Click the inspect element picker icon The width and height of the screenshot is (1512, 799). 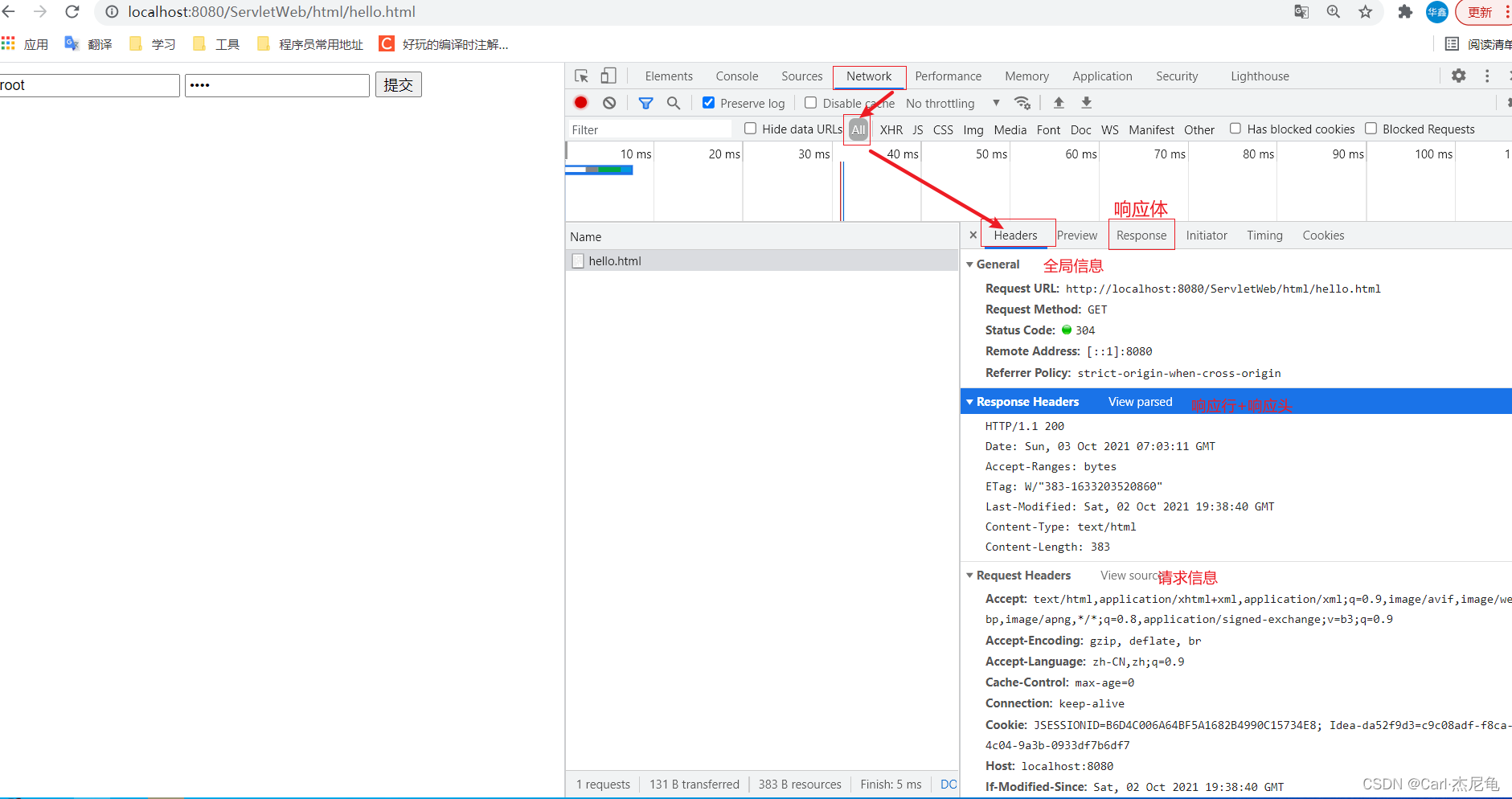pyautogui.click(x=582, y=76)
